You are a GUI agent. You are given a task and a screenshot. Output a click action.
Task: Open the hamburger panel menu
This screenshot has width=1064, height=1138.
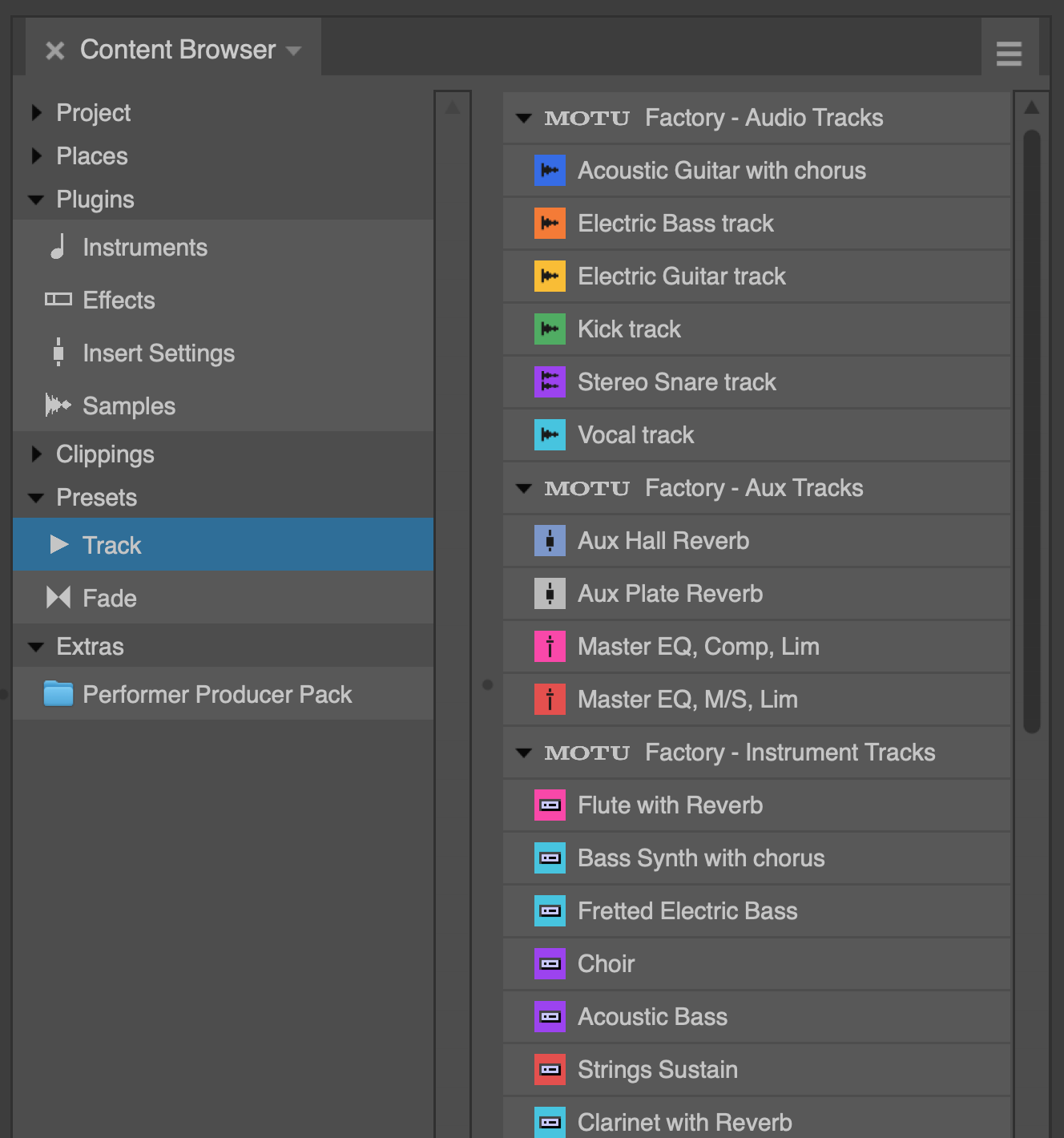click(1009, 54)
